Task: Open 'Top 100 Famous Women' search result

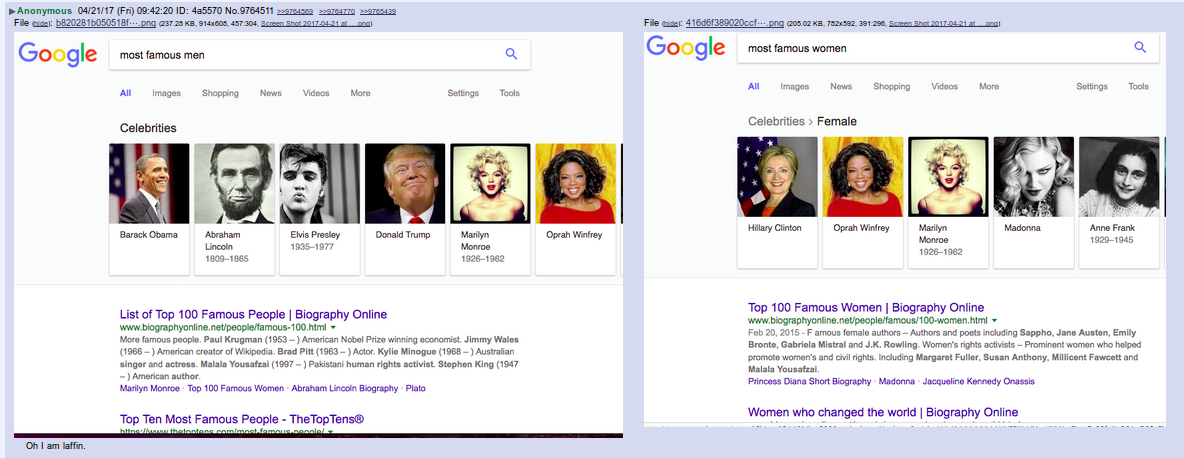Action: [x=866, y=308]
